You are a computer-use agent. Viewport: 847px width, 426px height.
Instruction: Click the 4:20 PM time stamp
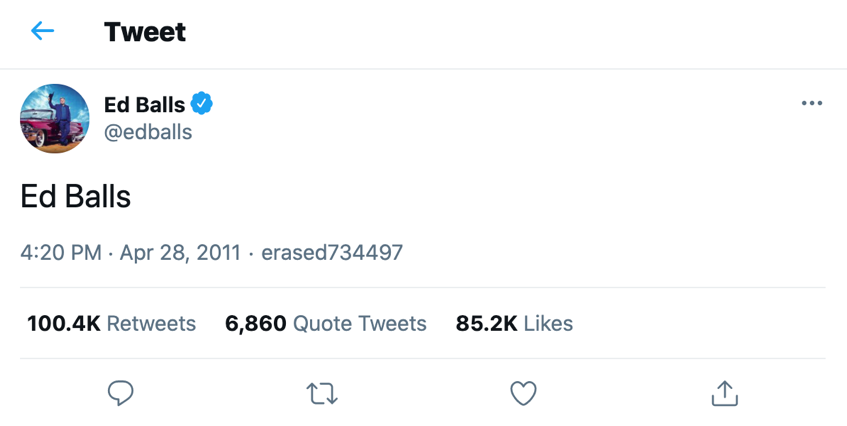coord(60,252)
